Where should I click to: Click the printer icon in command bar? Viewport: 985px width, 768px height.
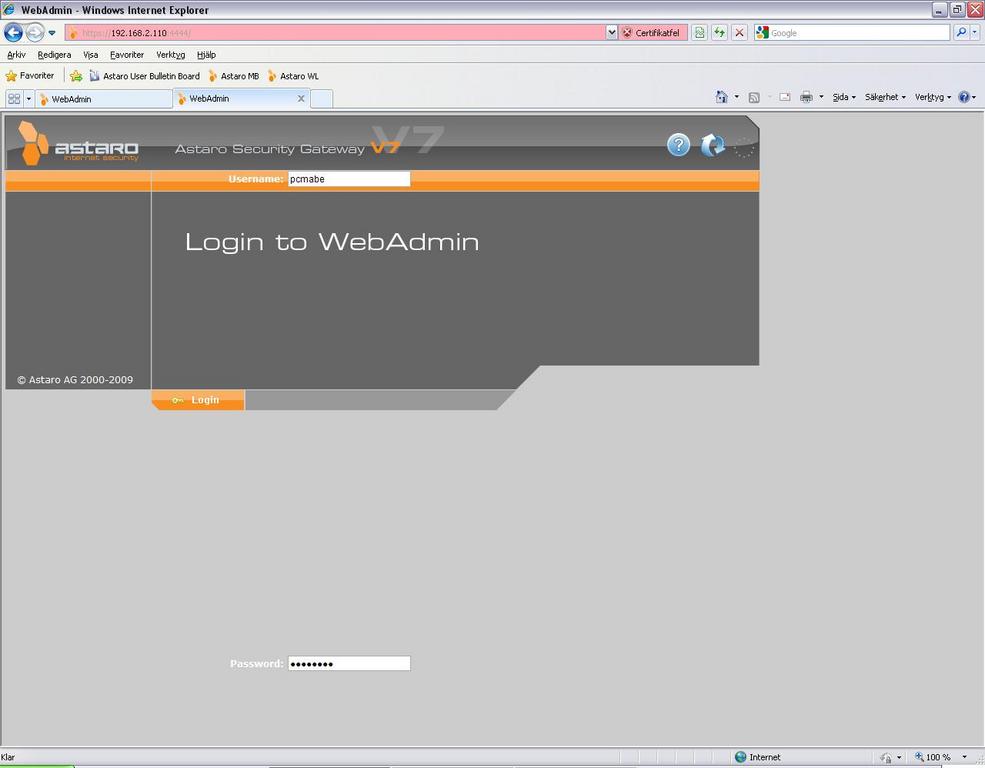pos(806,97)
